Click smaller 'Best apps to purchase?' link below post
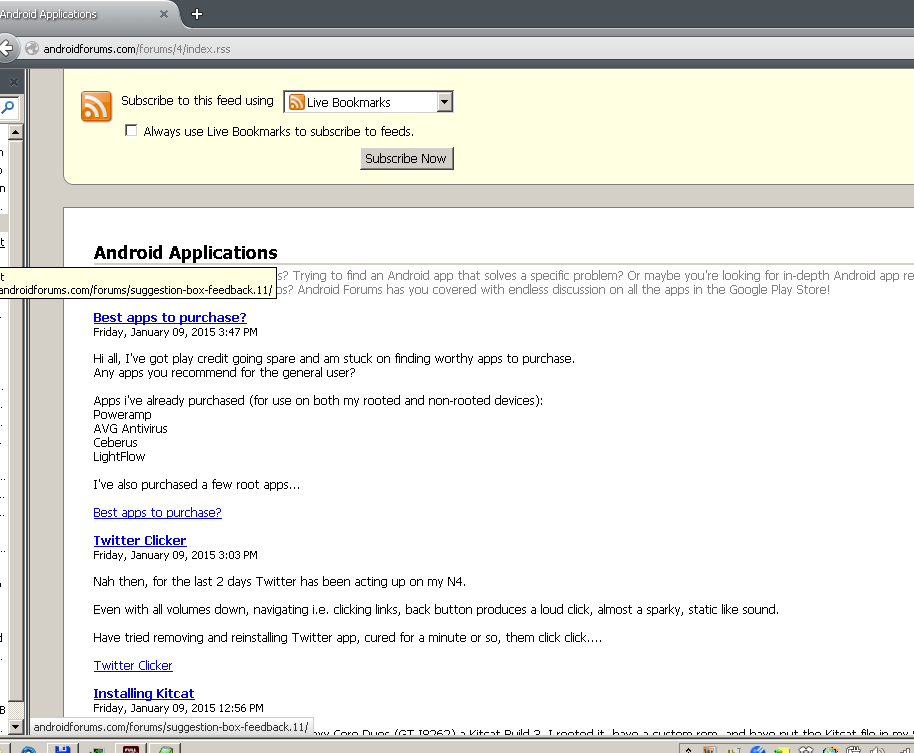Image resolution: width=914 pixels, height=753 pixels. tap(157, 512)
